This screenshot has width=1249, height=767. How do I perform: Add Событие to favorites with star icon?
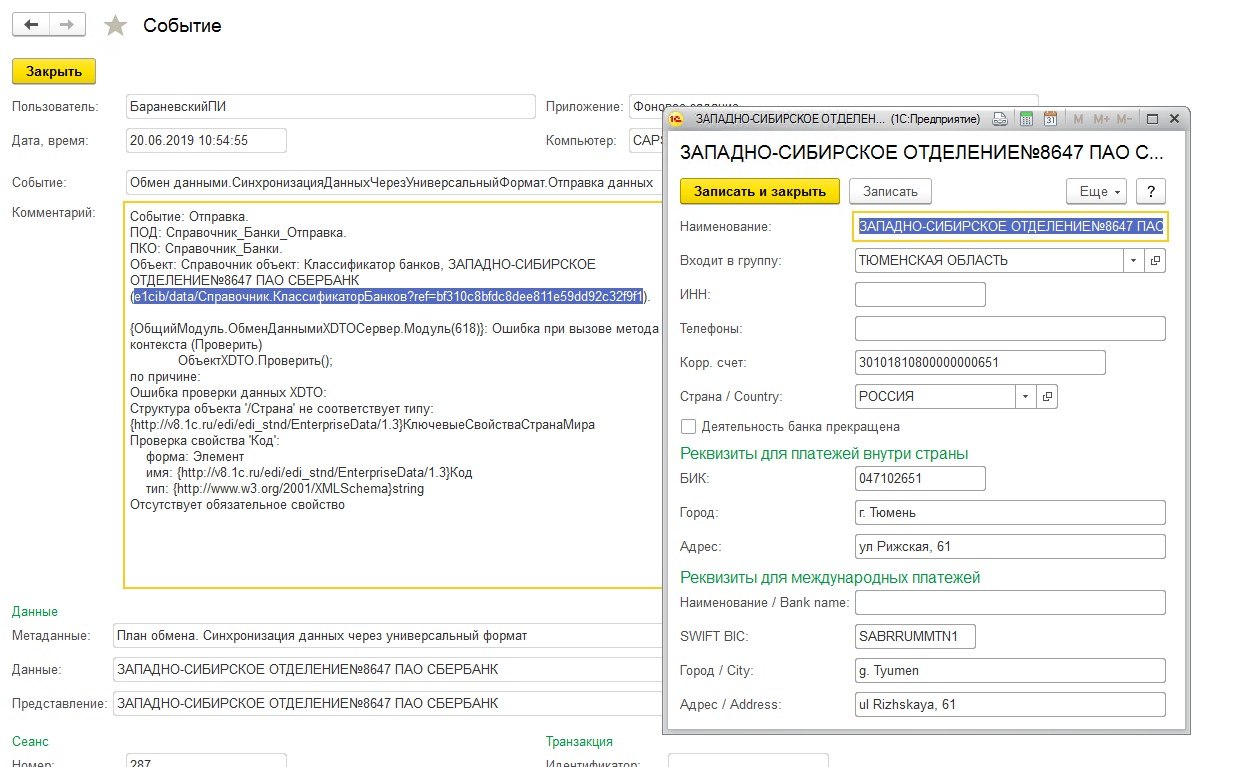116,26
